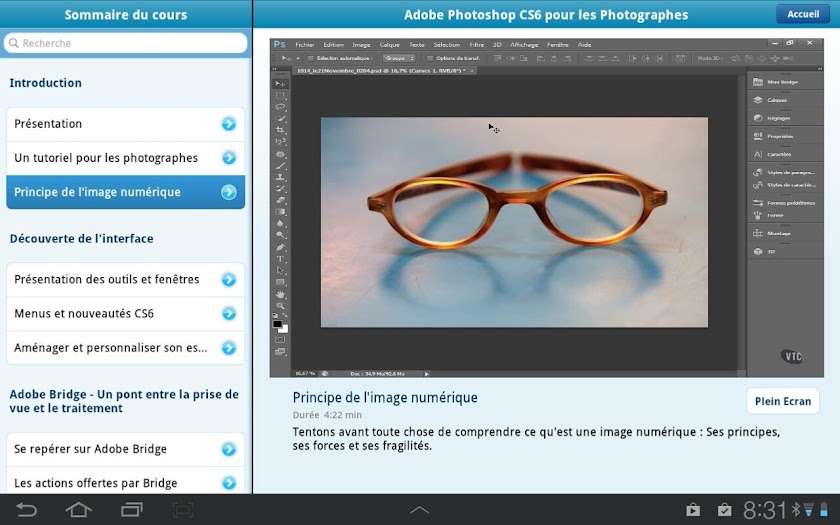Open the Edition menu
The width and height of the screenshot is (840, 525).
pos(333,45)
